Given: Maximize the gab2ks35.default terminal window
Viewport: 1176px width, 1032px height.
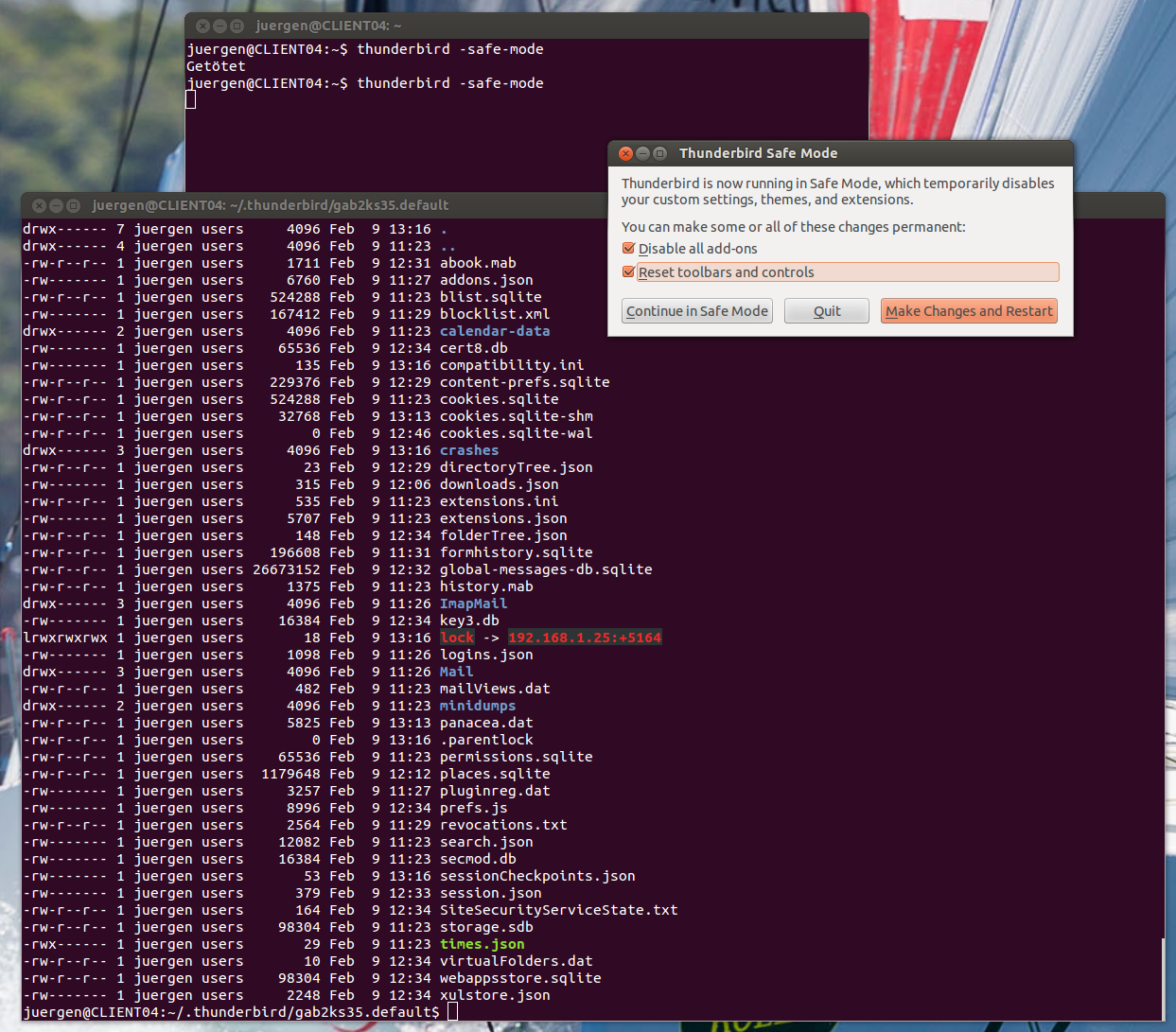Looking at the screenshot, I should (x=73, y=205).
